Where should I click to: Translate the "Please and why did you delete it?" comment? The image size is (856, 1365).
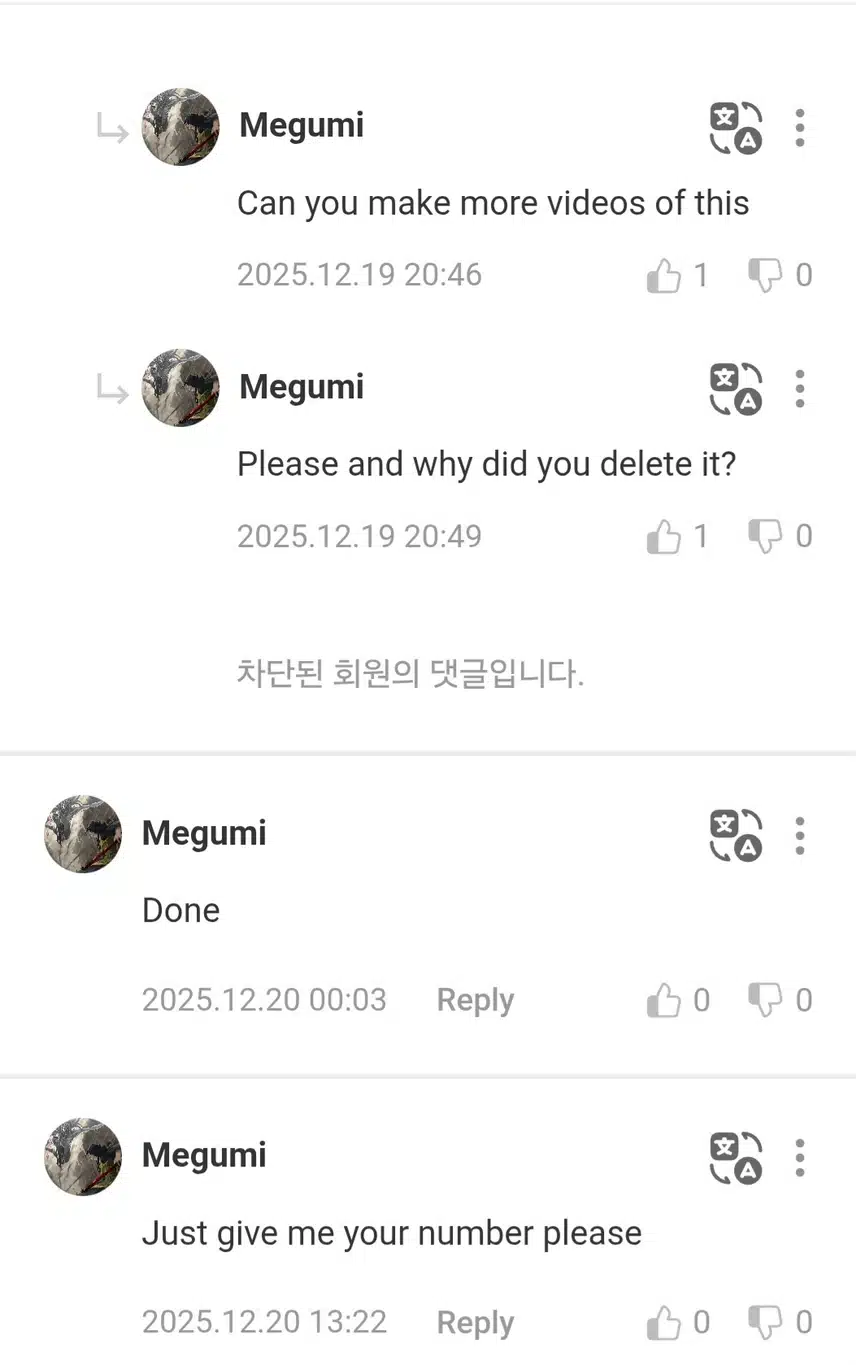736,389
